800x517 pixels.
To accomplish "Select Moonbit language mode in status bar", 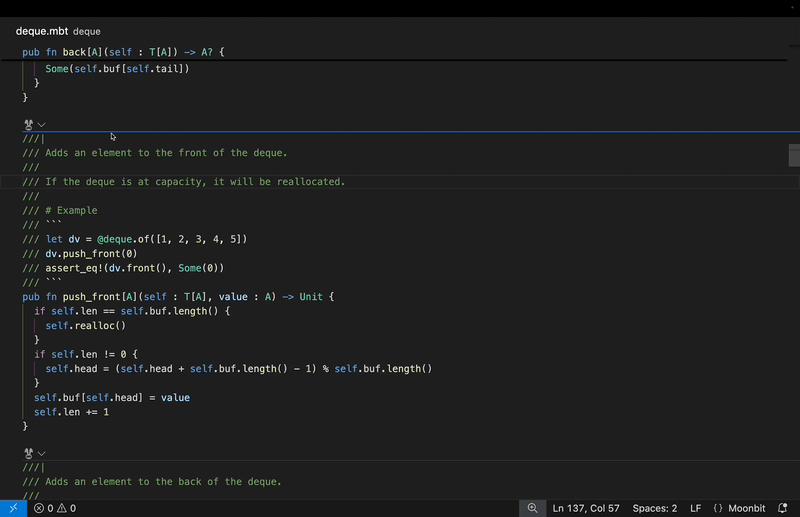I will click(x=746, y=508).
